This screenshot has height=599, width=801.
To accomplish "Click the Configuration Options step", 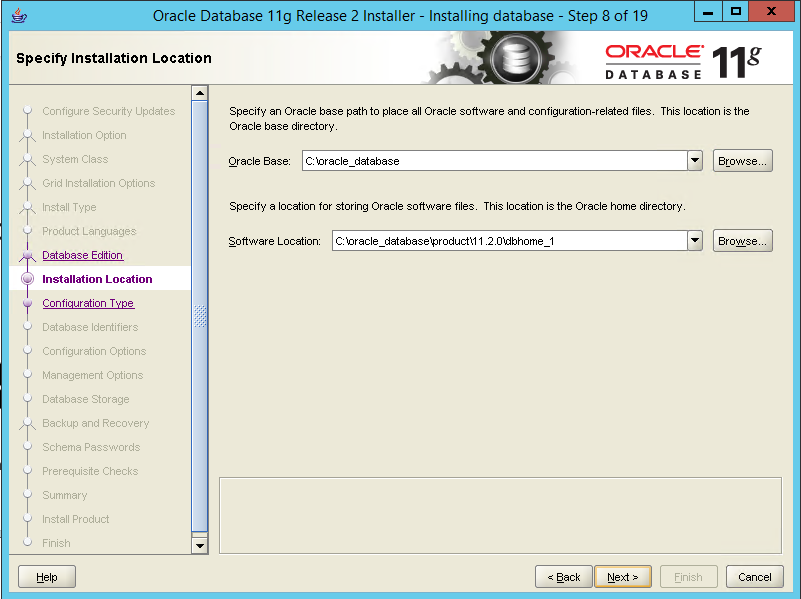I will pyautogui.click(x=94, y=351).
